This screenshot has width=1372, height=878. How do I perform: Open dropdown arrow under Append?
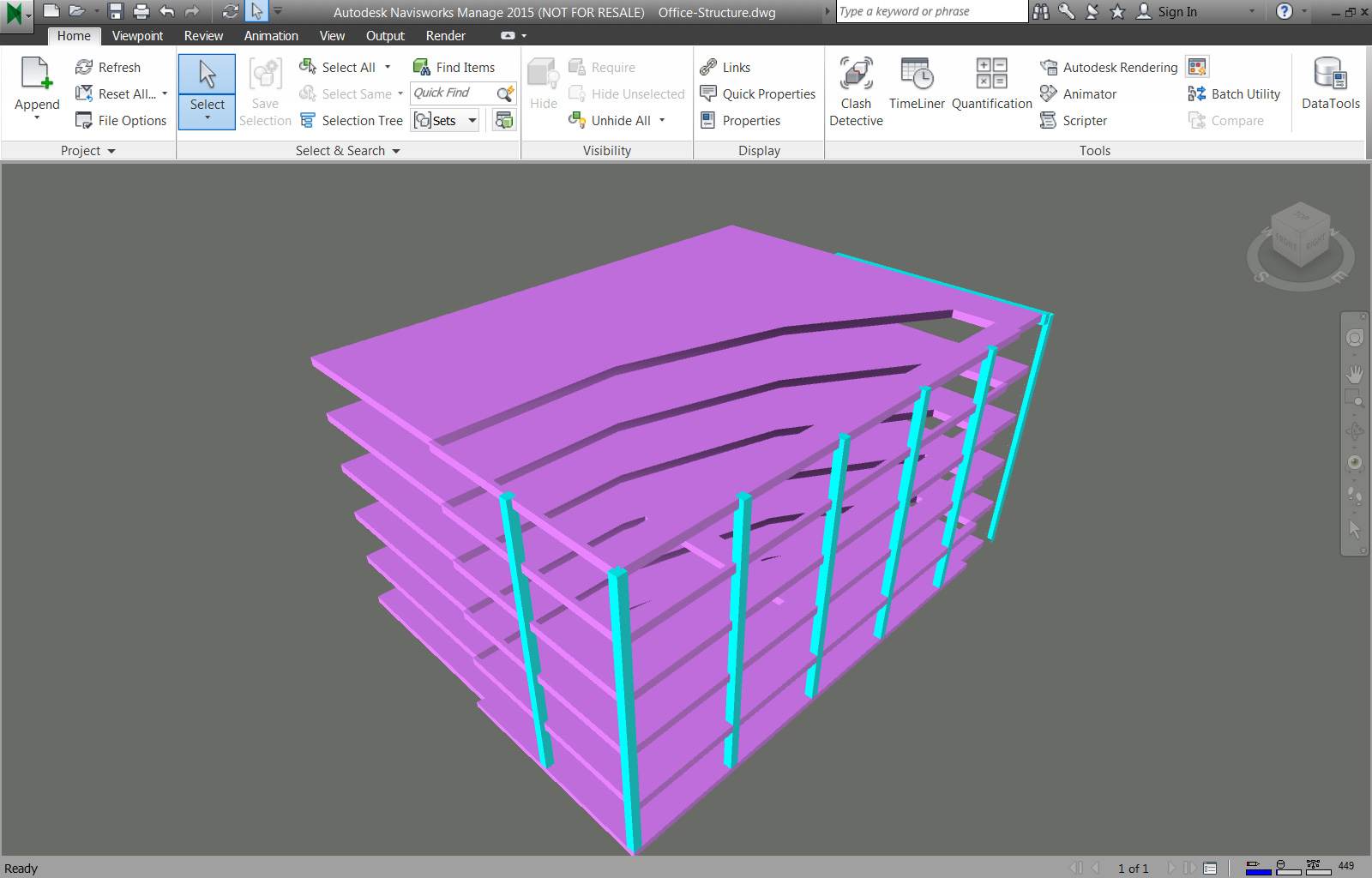click(x=37, y=117)
